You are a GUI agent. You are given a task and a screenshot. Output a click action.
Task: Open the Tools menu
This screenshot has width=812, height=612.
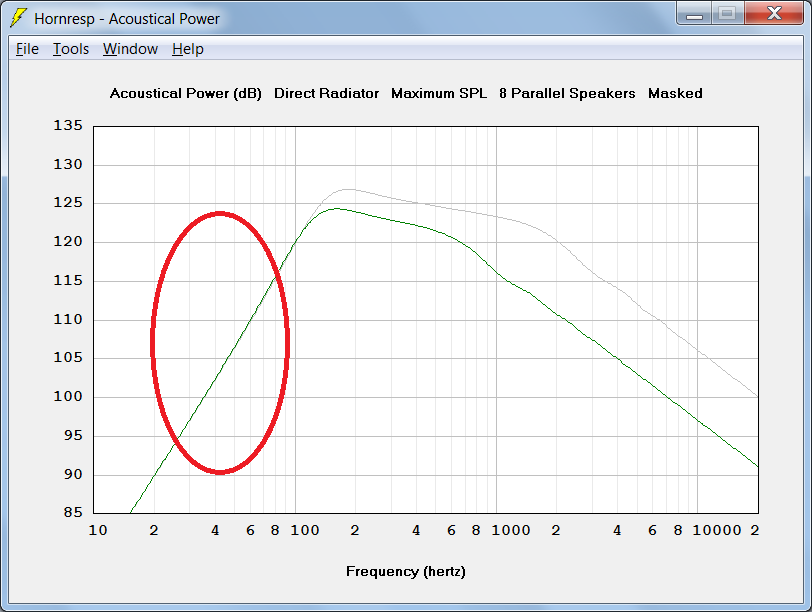(71, 49)
